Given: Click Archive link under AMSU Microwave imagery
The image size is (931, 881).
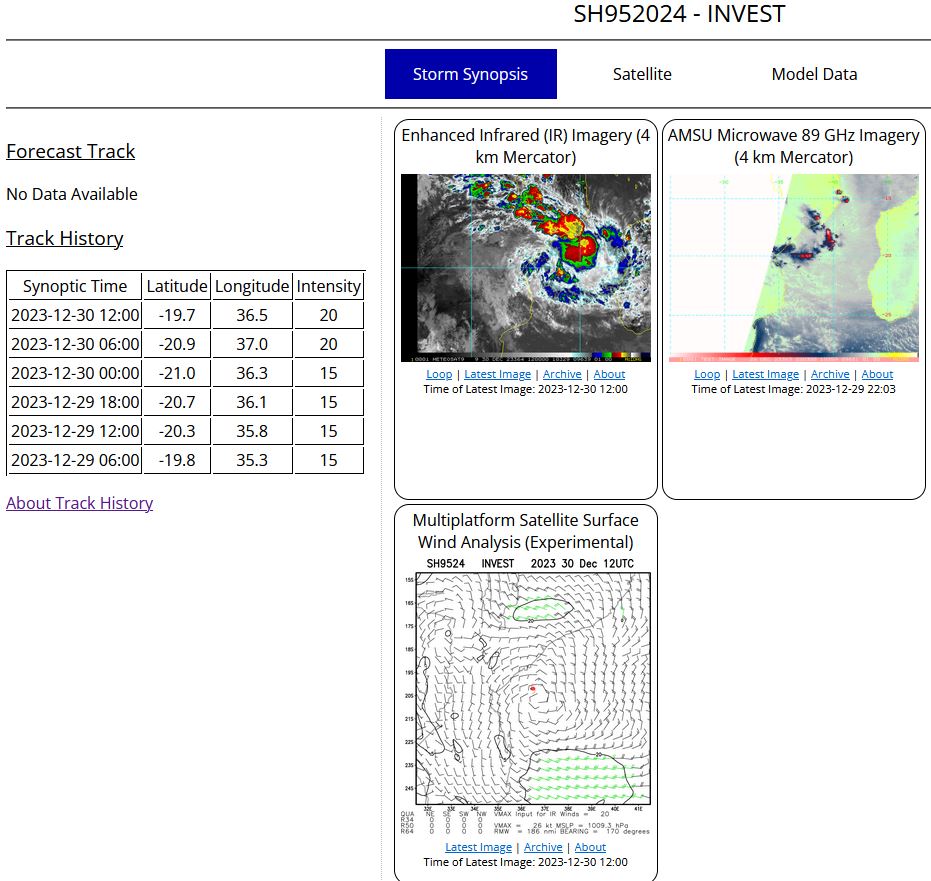Looking at the screenshot, I should (x=829, y=374).
